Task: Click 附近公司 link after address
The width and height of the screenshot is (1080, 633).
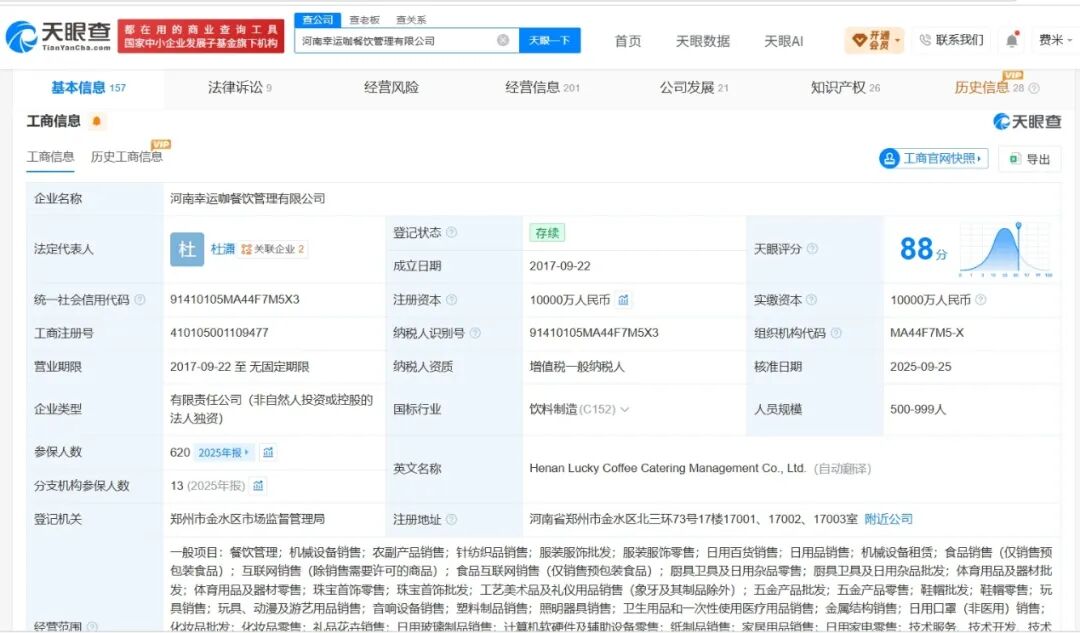Action: 889,519
